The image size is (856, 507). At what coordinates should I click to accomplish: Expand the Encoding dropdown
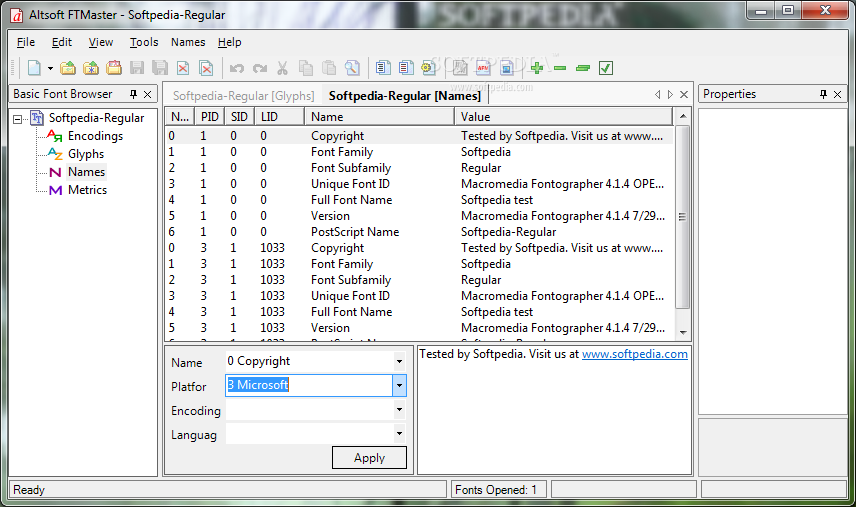pyautogui.click(x=400, y=410)
